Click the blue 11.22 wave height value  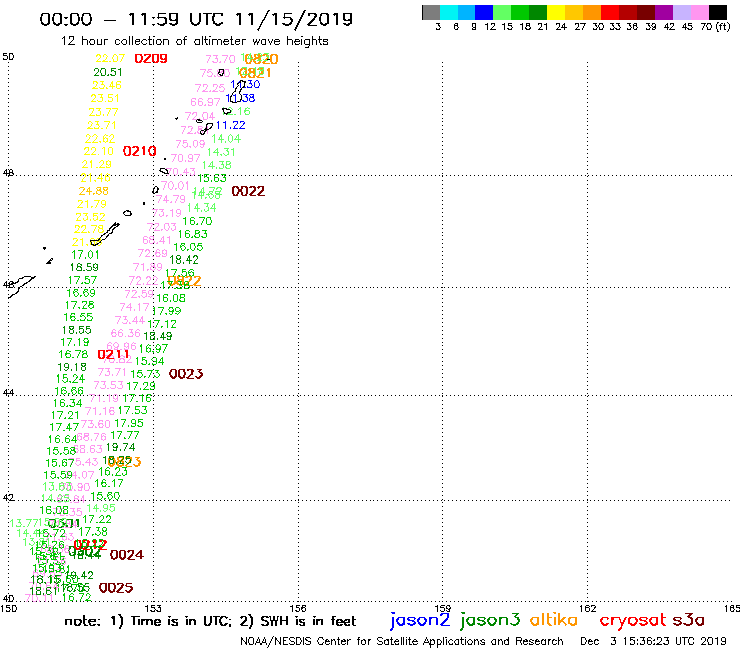click(x=230, y=126)
